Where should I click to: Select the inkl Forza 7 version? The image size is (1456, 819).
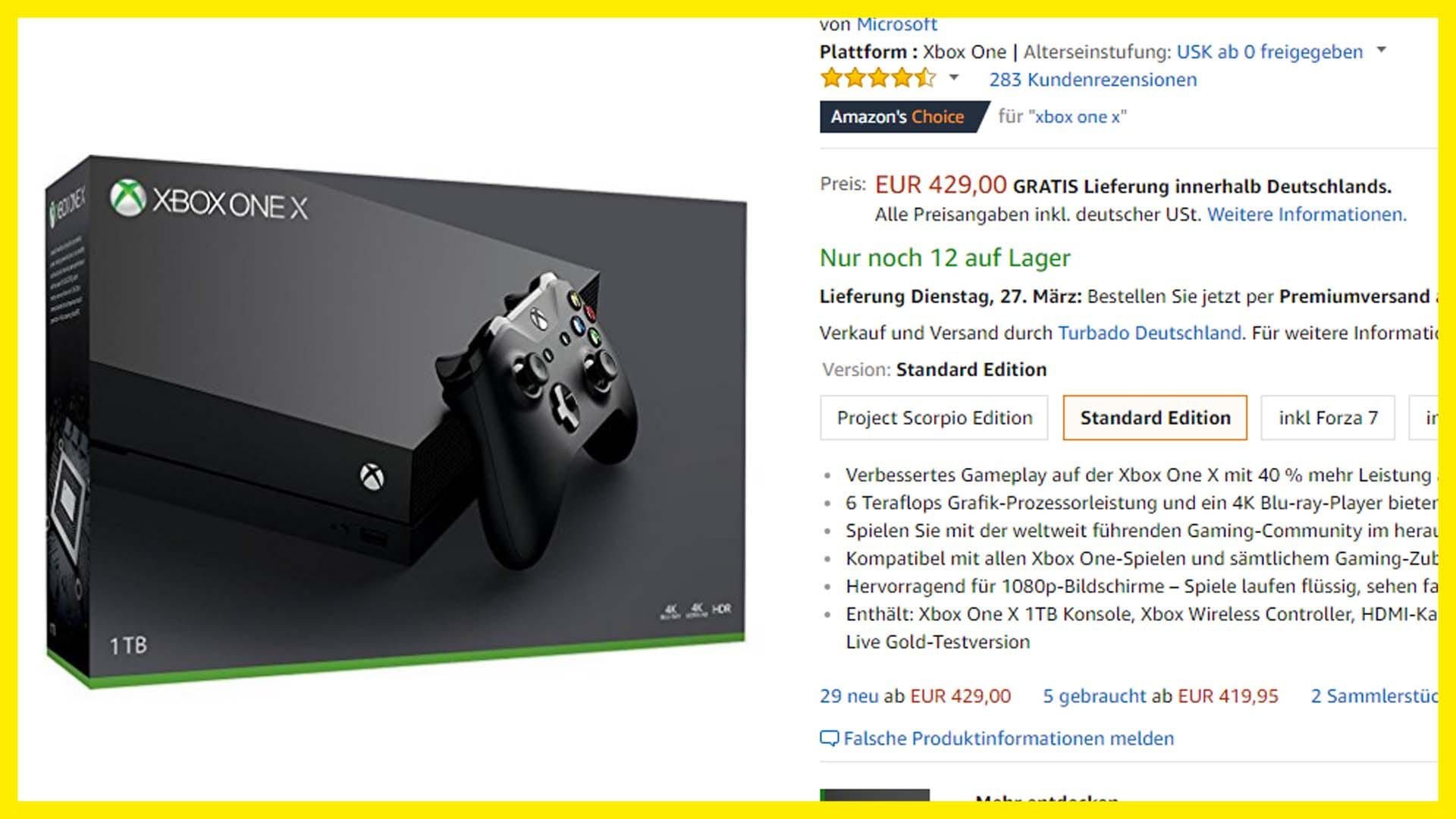[x=1327, y=418]
